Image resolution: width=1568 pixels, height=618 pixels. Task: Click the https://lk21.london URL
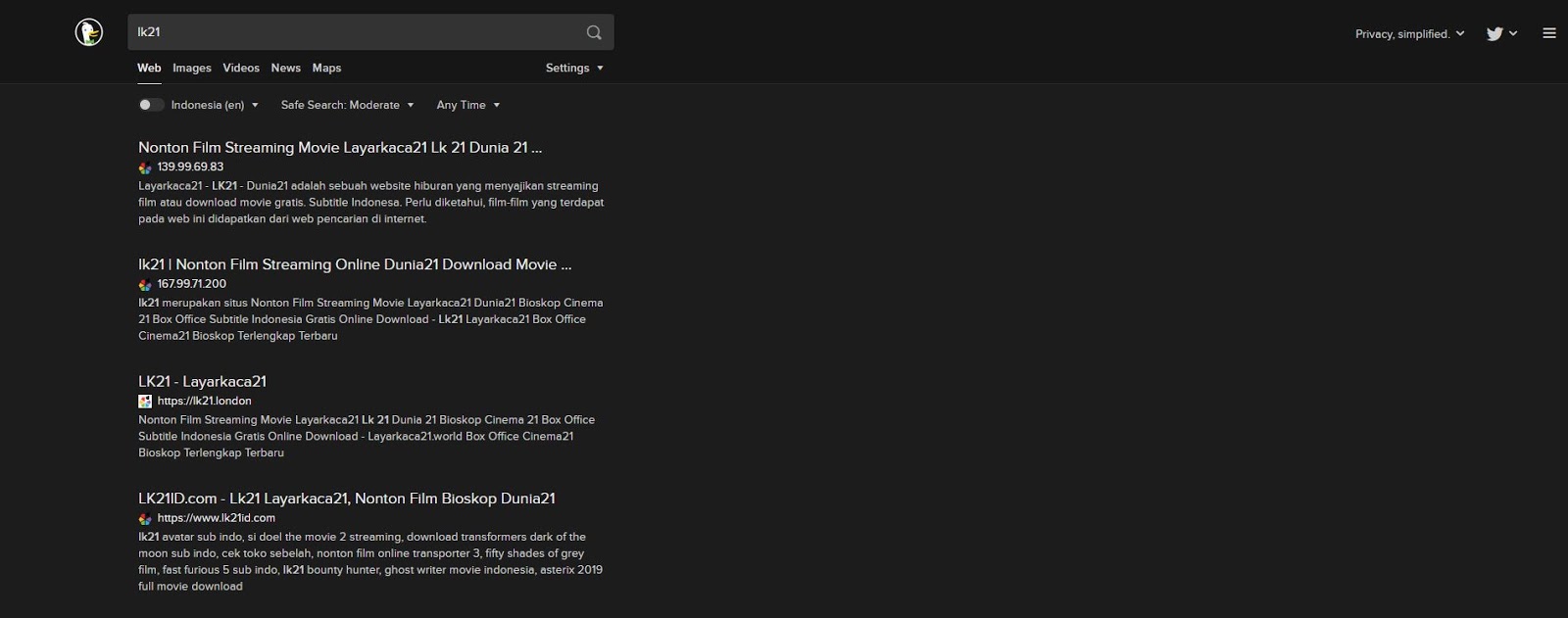coord(205,401)
